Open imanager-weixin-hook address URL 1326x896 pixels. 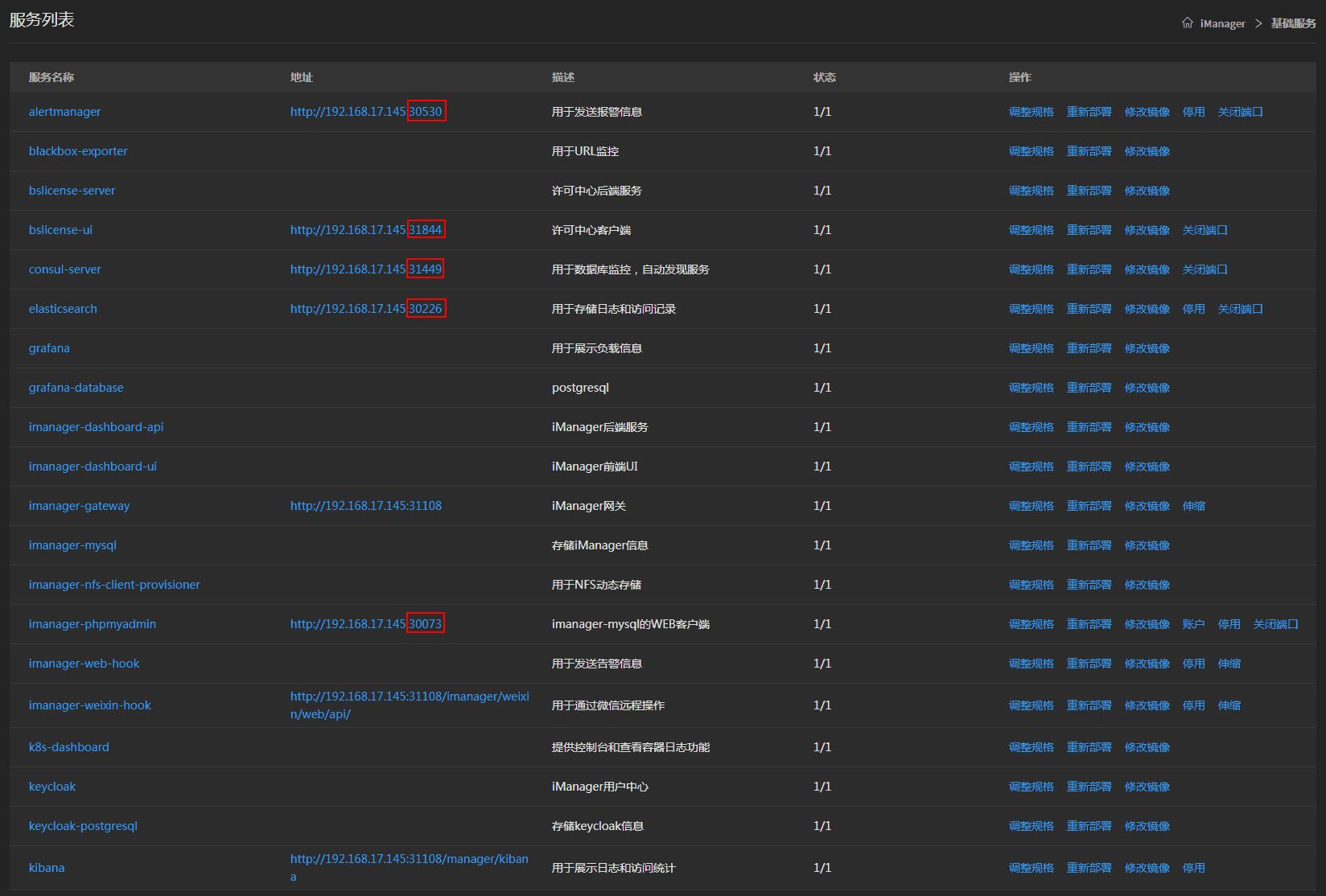pos(409,705)
